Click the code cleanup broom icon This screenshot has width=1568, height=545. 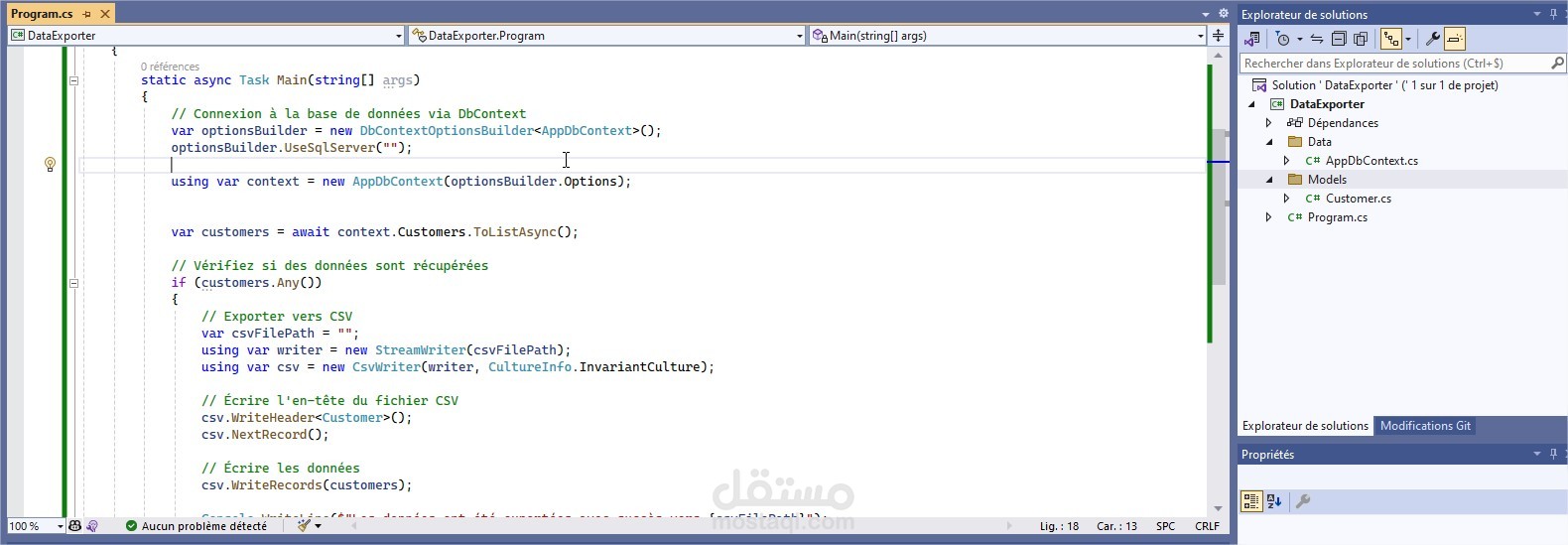(x=304, y=526)
